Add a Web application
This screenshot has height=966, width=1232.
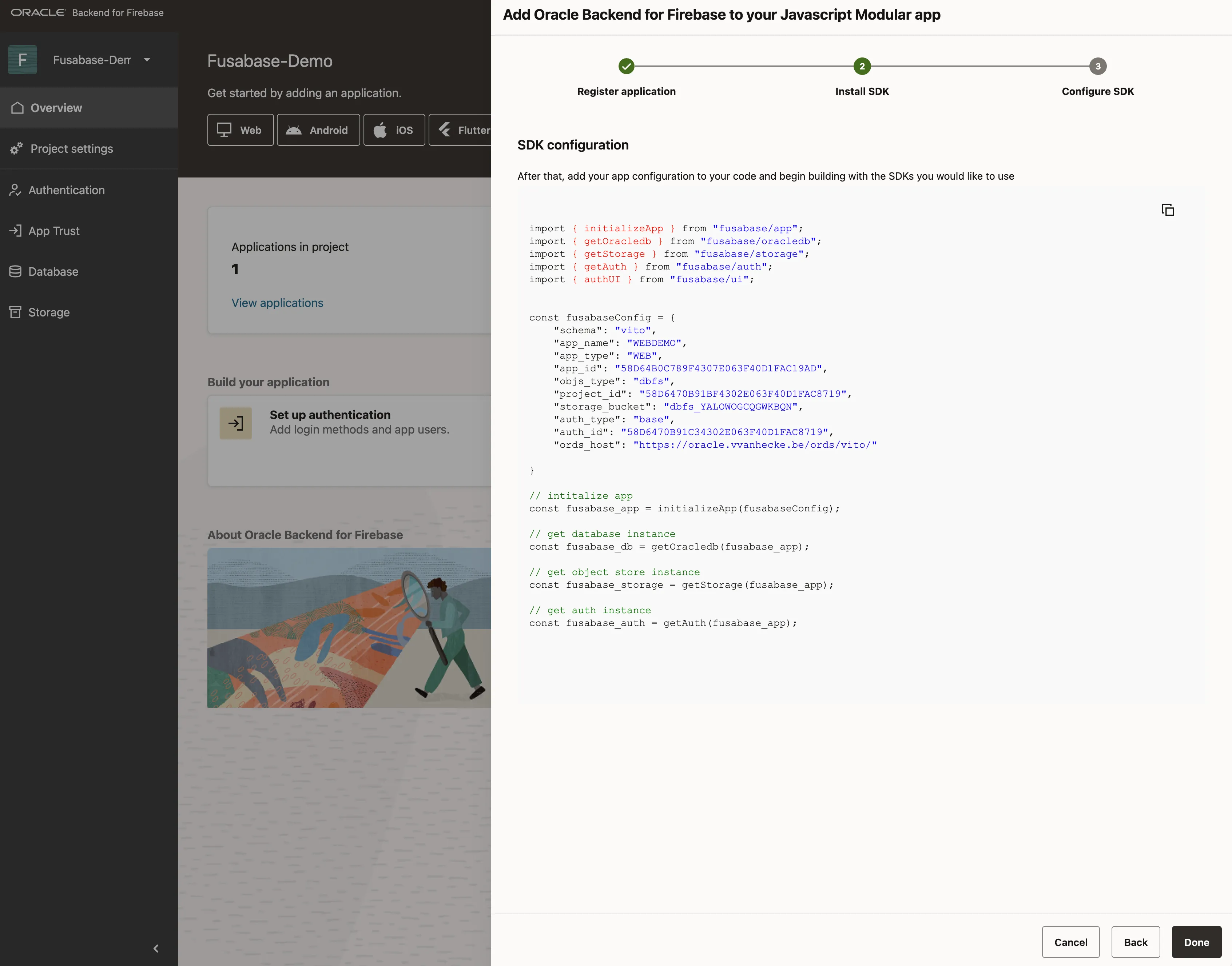(241, 130)
